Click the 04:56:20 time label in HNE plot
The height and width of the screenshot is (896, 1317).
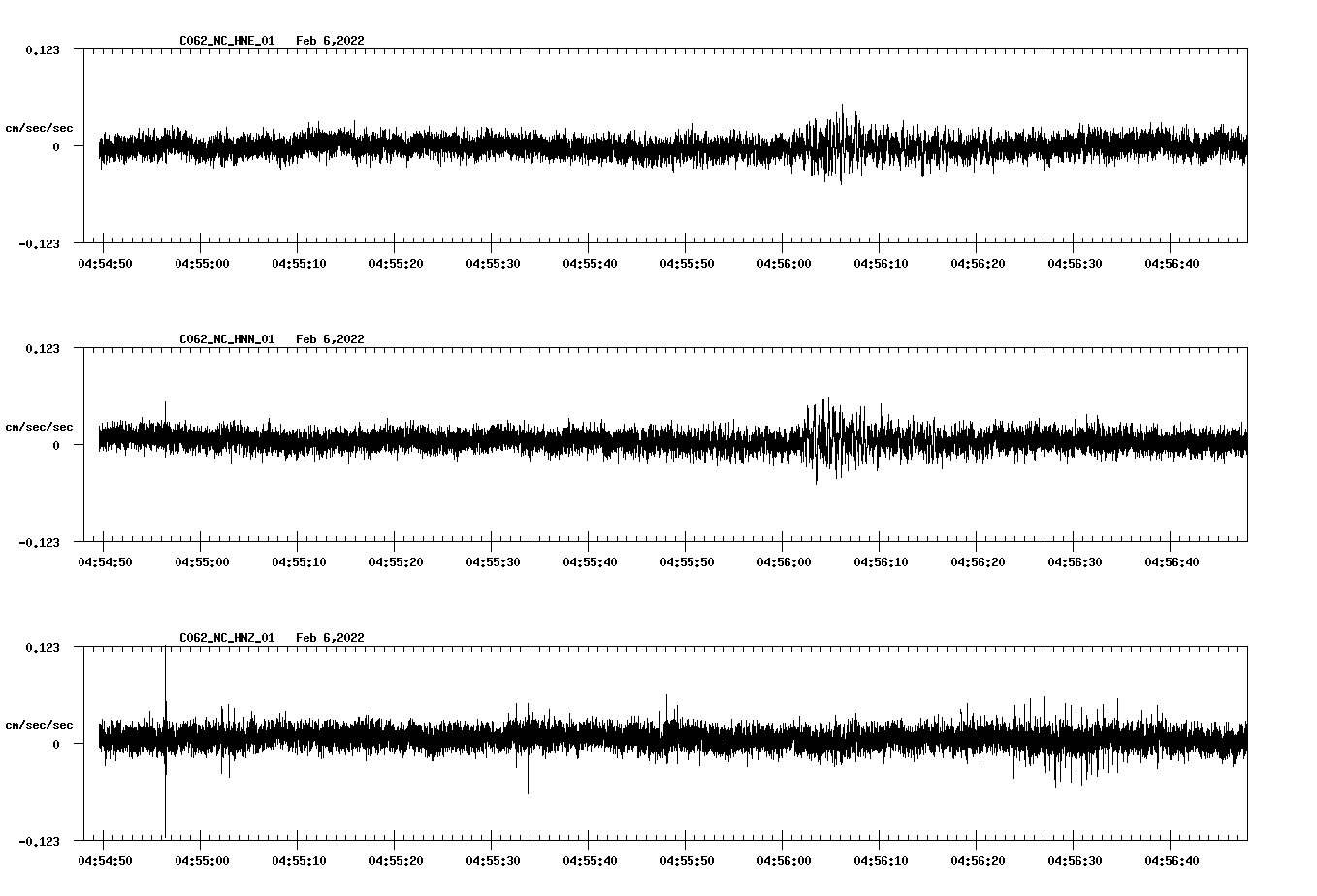[978, 263]
